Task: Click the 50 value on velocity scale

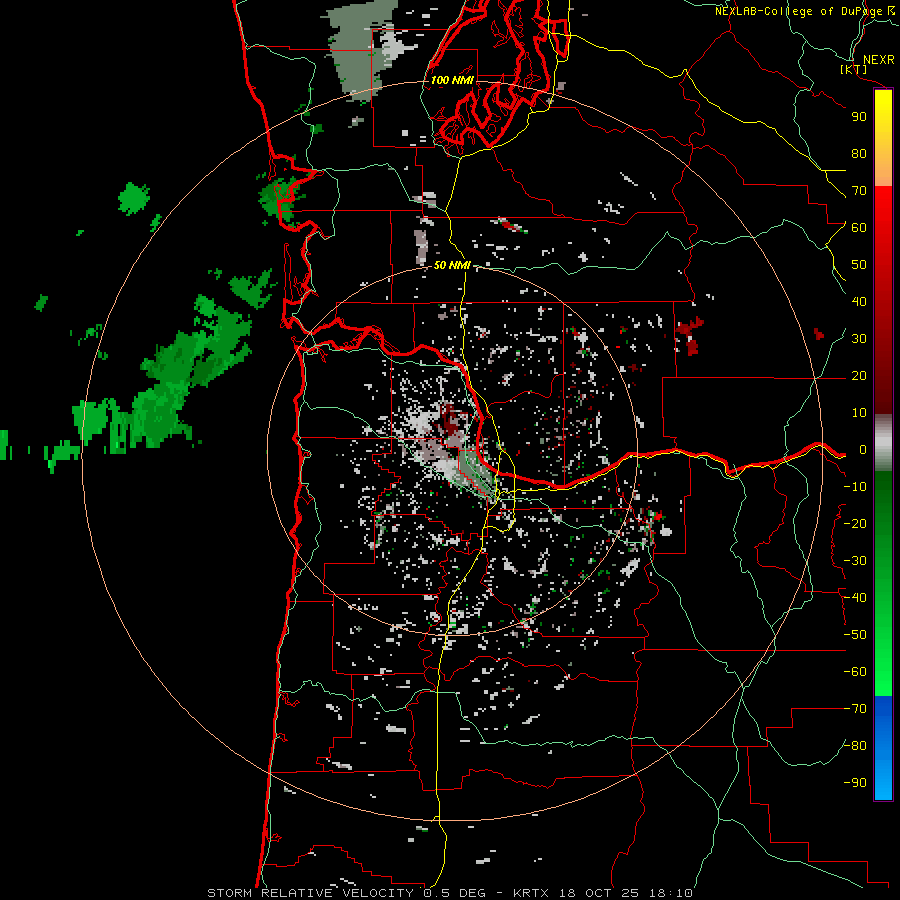Action: [x=859, y=265]
